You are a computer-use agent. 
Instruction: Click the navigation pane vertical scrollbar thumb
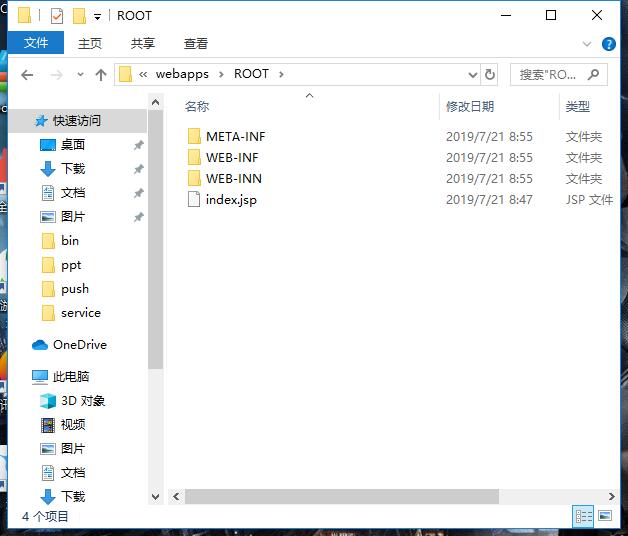(x=155, y=239)
